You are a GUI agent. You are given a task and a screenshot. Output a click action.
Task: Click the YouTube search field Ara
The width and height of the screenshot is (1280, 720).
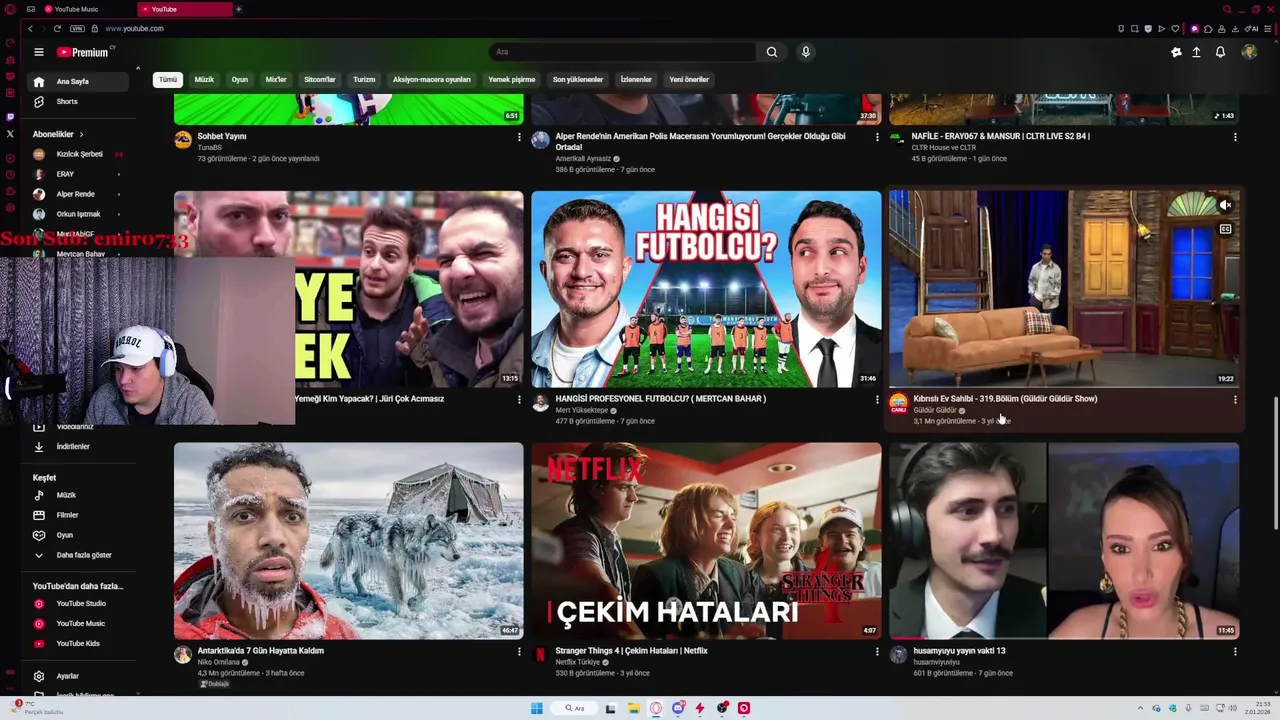pos(620,52)
